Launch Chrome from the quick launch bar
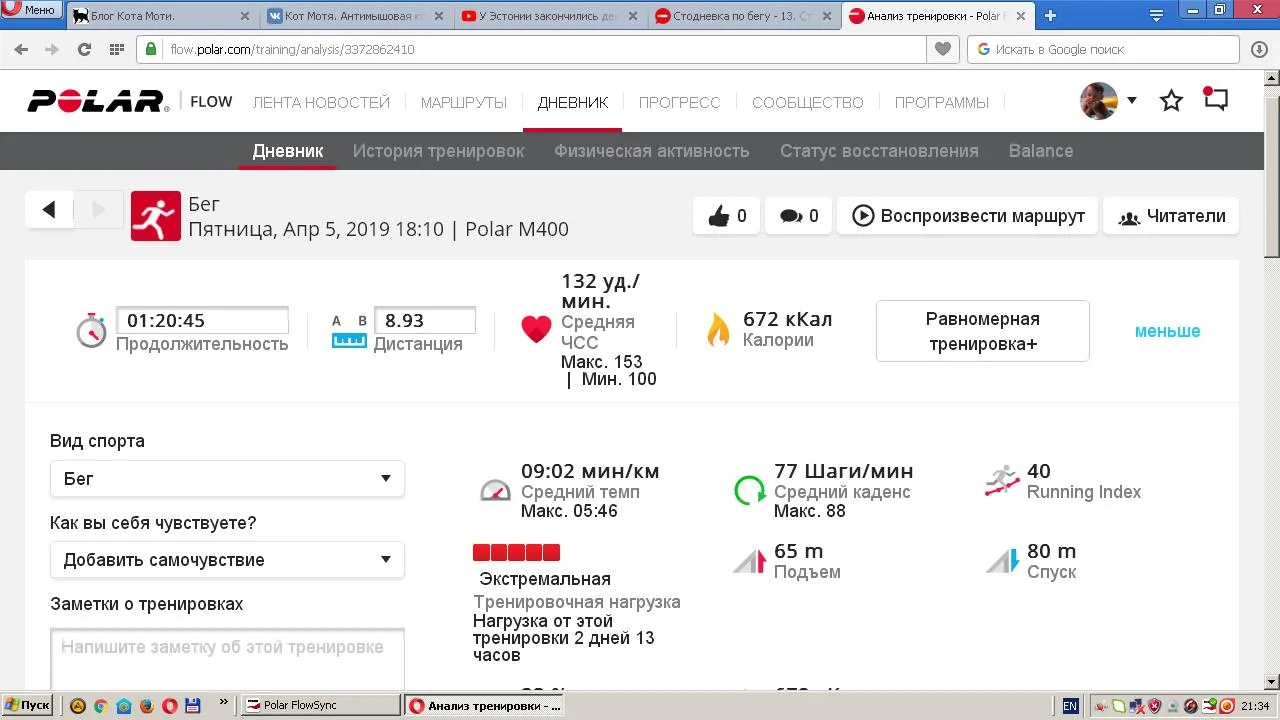 click(101, 705)
